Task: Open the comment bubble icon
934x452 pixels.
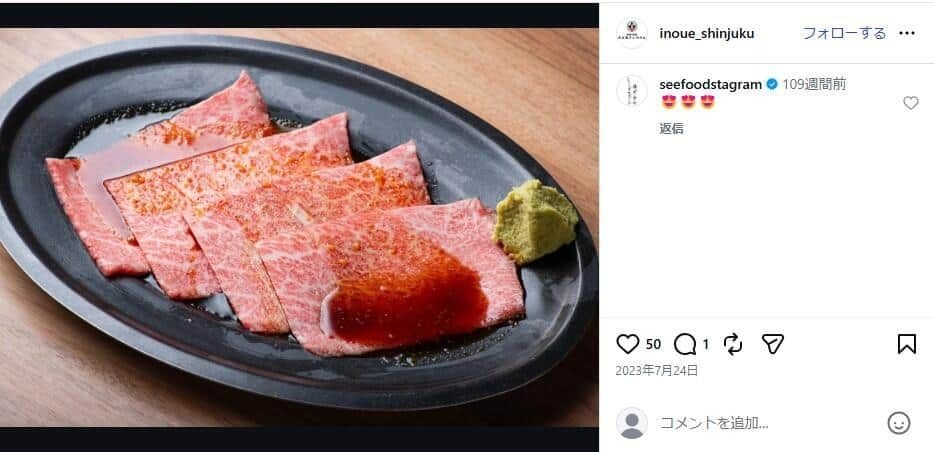Action: 685,344
